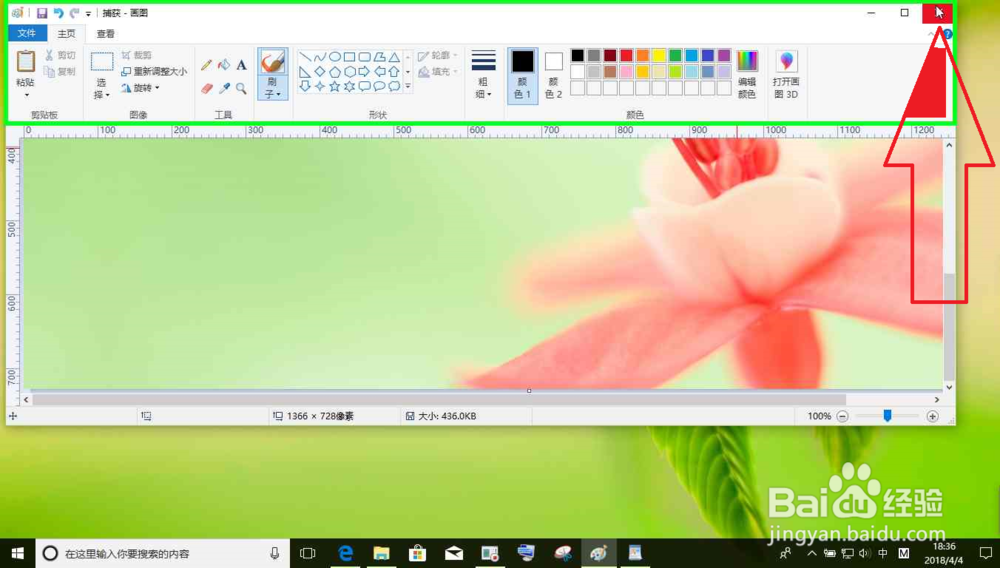Select the six-point star shape

pyautogui.click(x=349, y=86)
